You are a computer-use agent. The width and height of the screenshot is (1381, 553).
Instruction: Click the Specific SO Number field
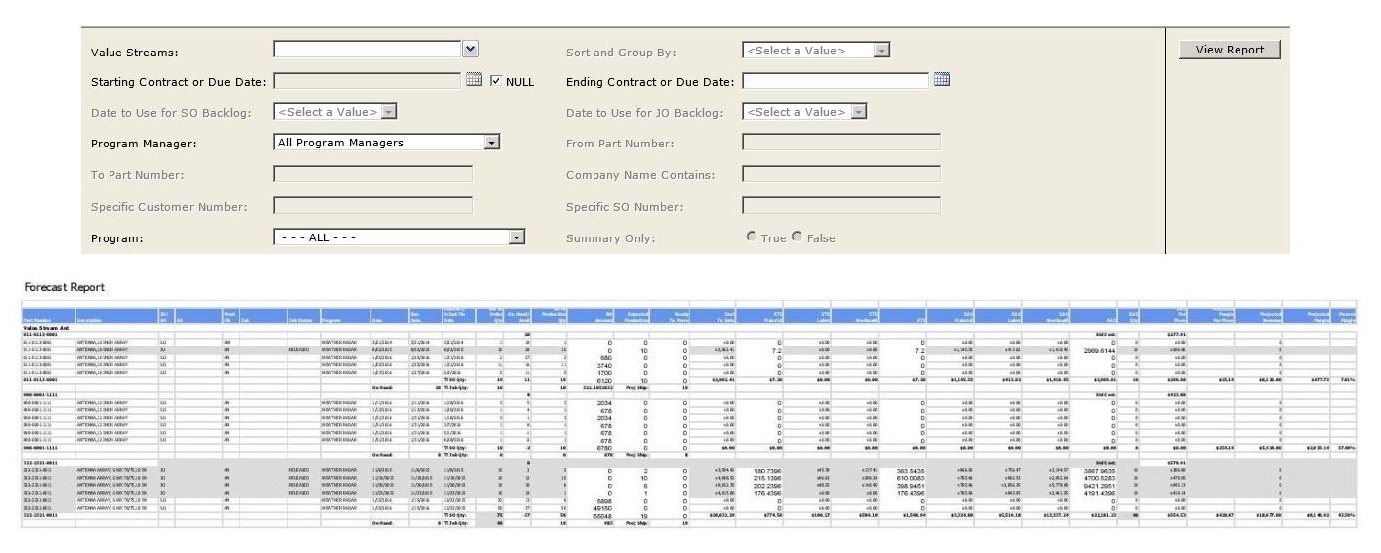[841, 207]
